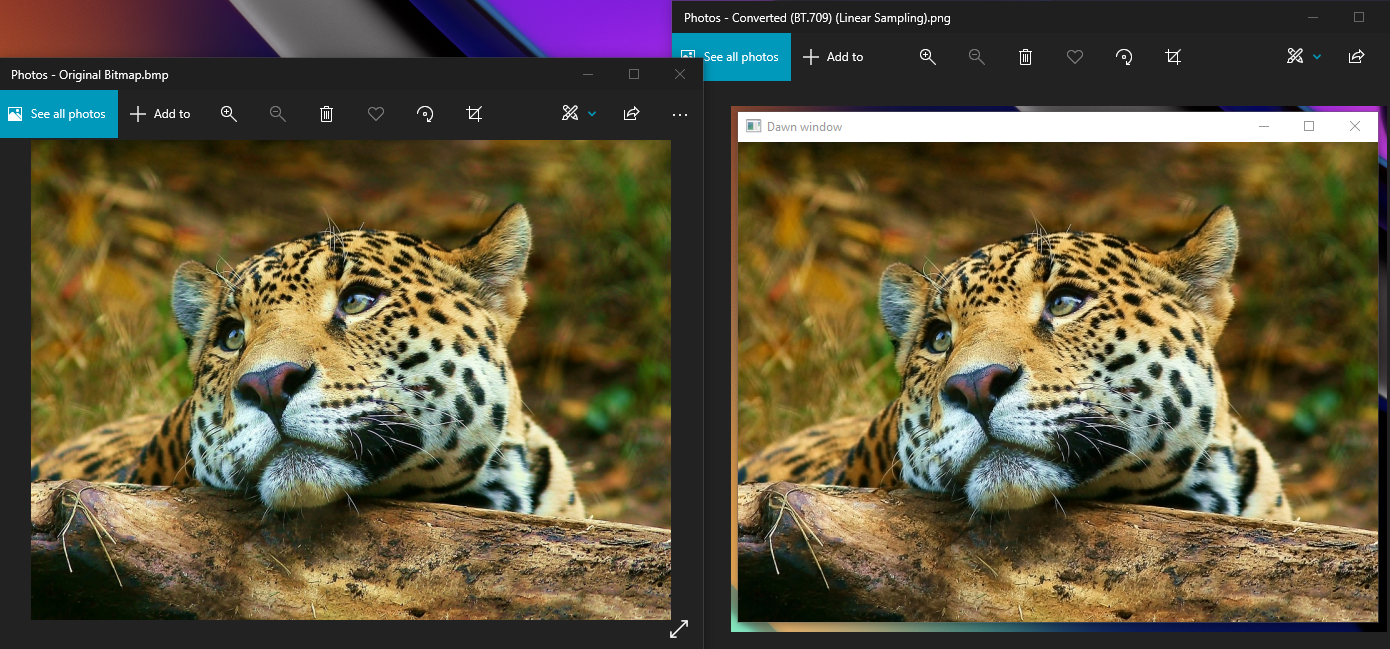The width and height of the screenshot is (1390, 649).
Task: Click the Rotate icon for Original Bitmap.bmp
Action: [425, 114]
